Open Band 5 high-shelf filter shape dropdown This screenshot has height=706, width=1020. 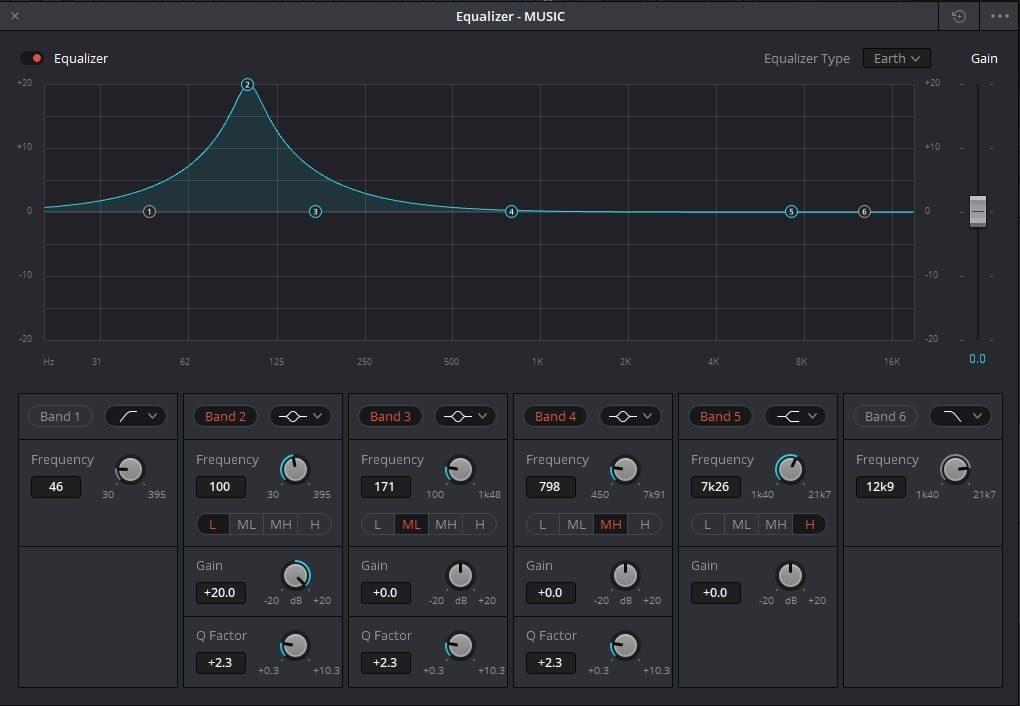coord(795,416)
